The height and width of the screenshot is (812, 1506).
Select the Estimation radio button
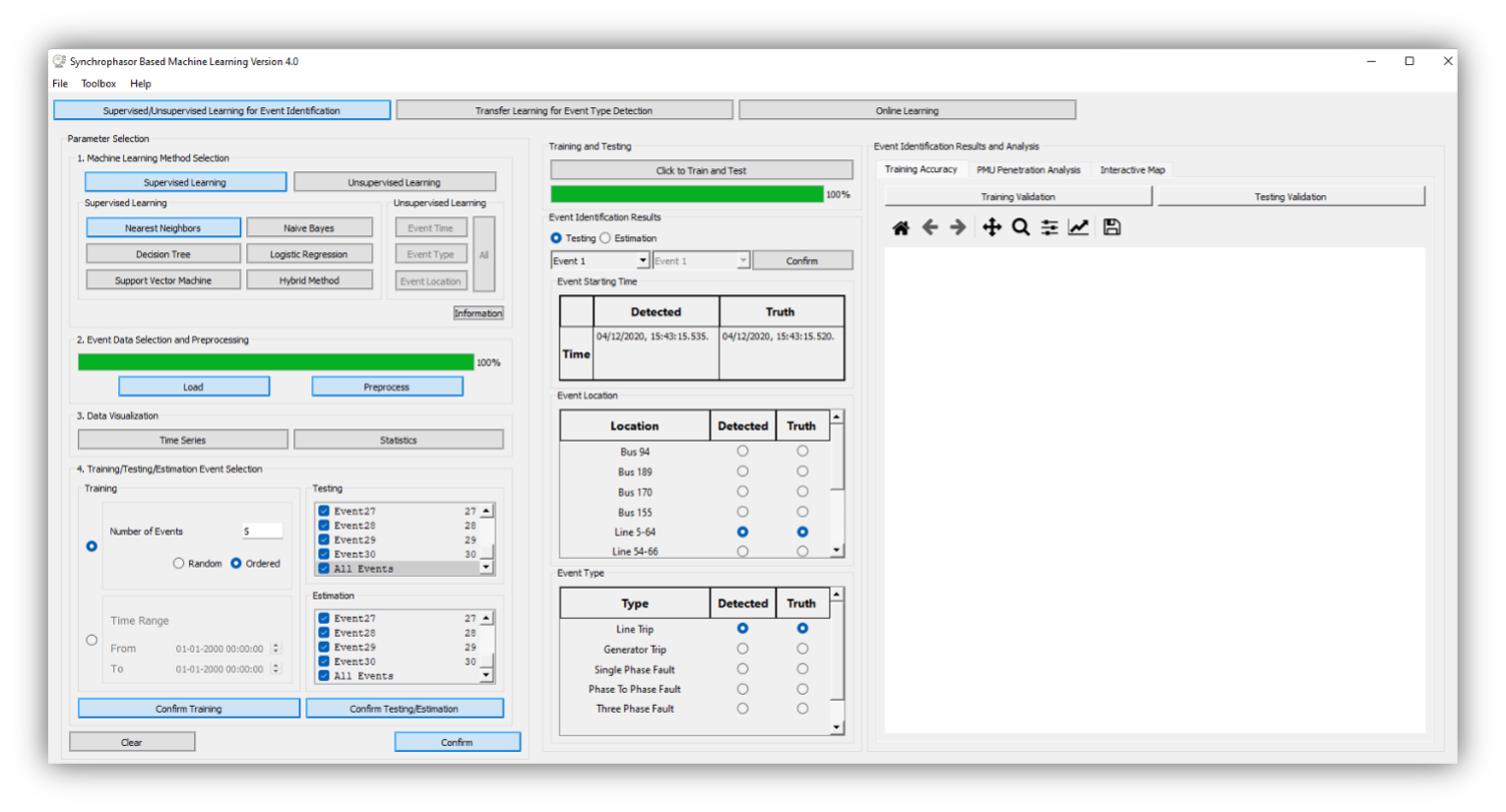click(x=605, y=238)
